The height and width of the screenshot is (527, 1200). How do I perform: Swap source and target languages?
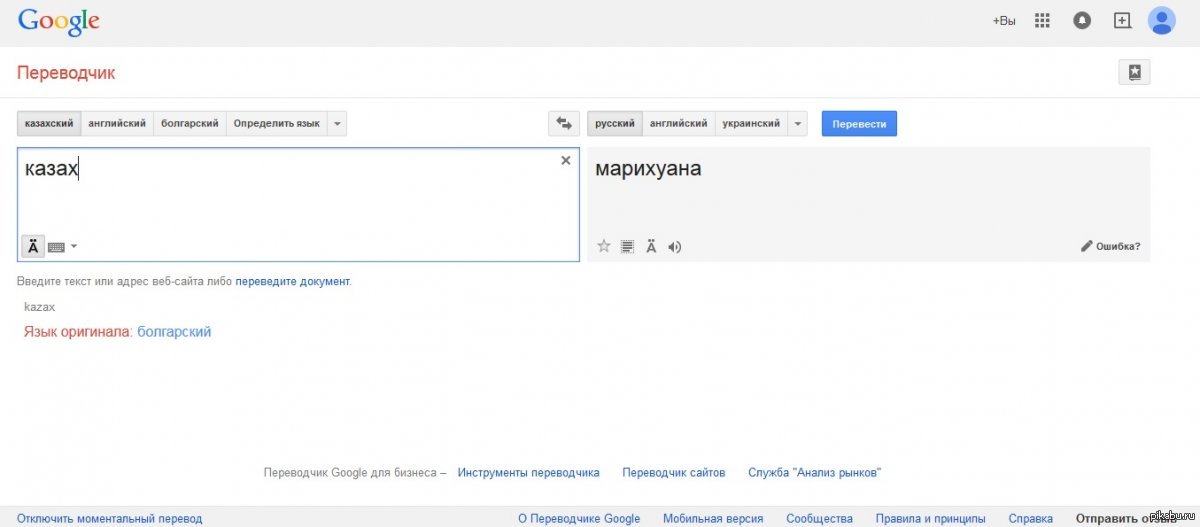click(564, 123)
